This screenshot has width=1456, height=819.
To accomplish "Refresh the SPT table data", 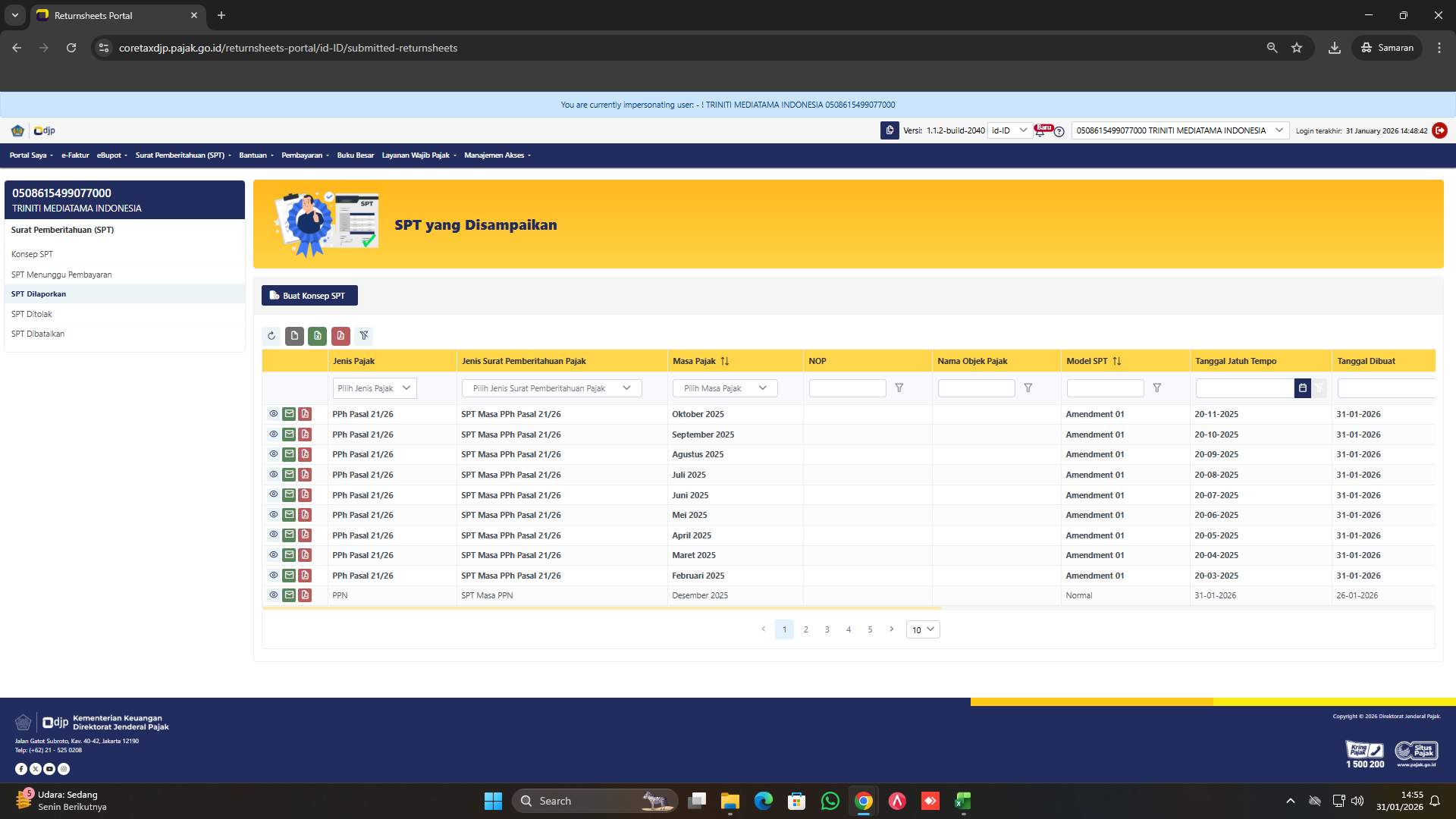I will pos(271,336).
